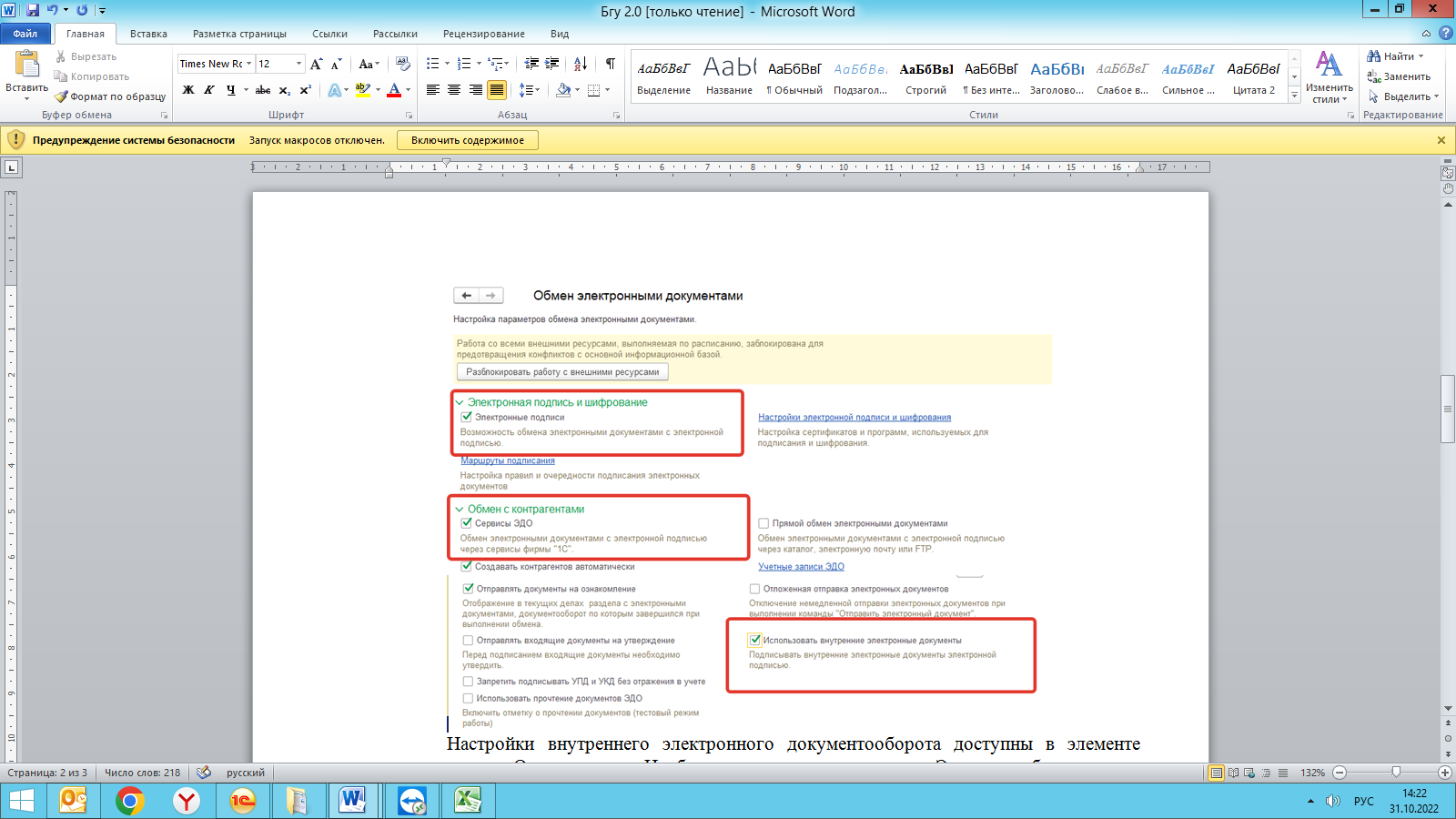The height and width of the screenshot is (819, 1456).
Task: Toggle bold formatting in ribbon
Action: [x=188, y=90]
